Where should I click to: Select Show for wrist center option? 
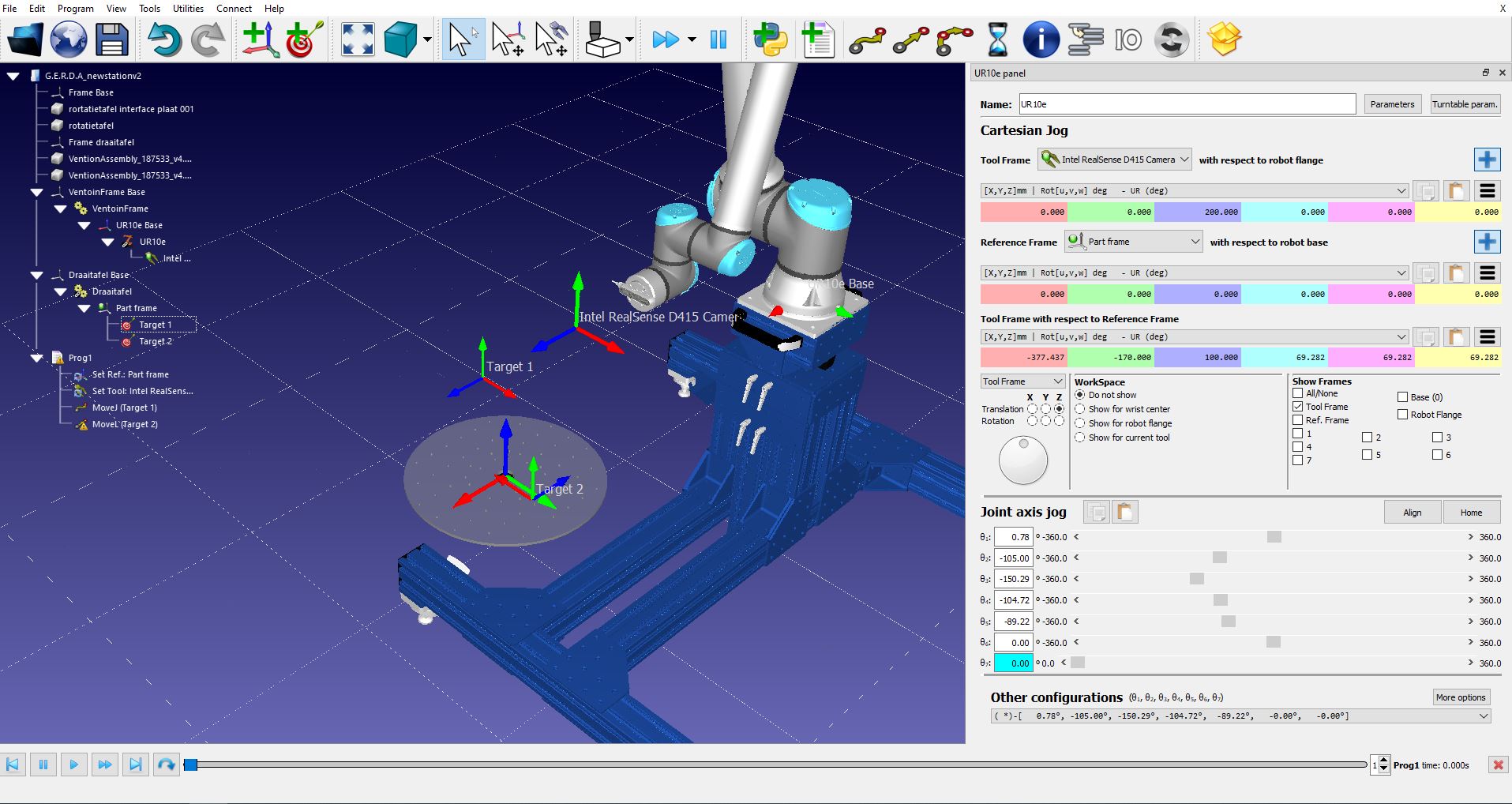coord(1079,409)
